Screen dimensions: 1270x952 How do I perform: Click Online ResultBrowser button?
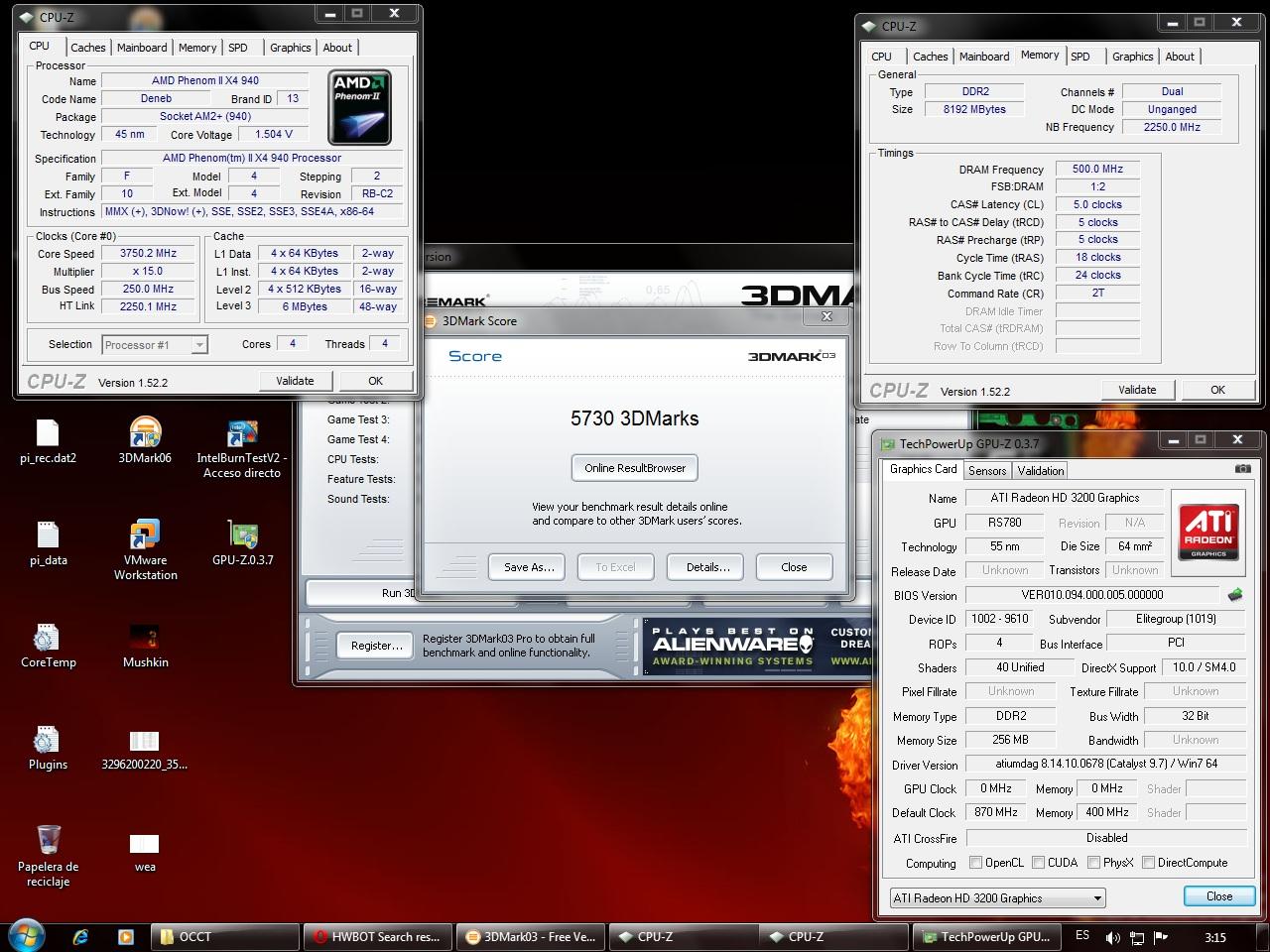pyautogui.click(x=635, y=468)
